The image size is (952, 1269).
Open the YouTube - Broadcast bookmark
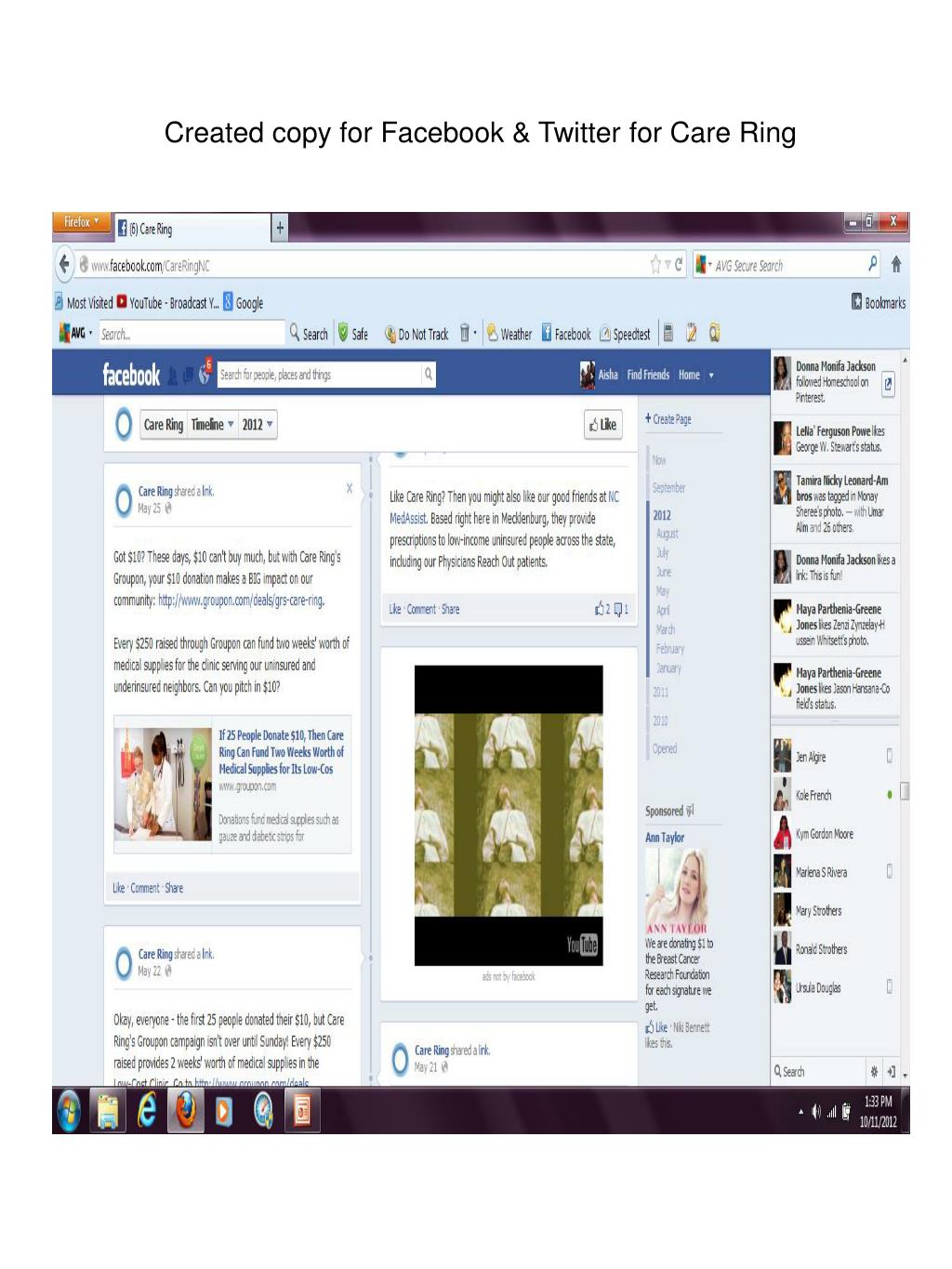pyautogui.click(x=168, y=303)
